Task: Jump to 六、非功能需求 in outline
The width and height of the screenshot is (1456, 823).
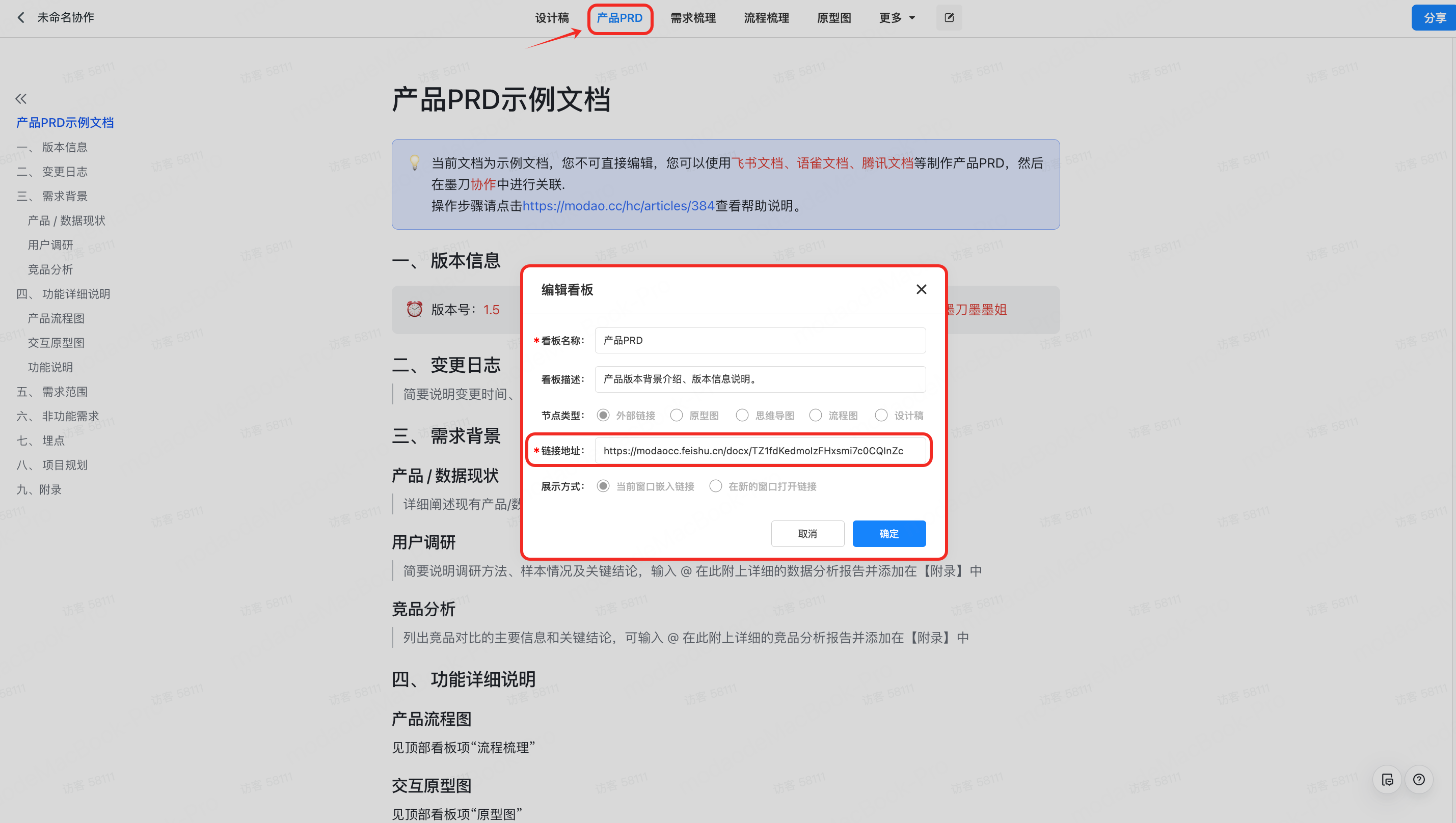Action: point(58,416)
